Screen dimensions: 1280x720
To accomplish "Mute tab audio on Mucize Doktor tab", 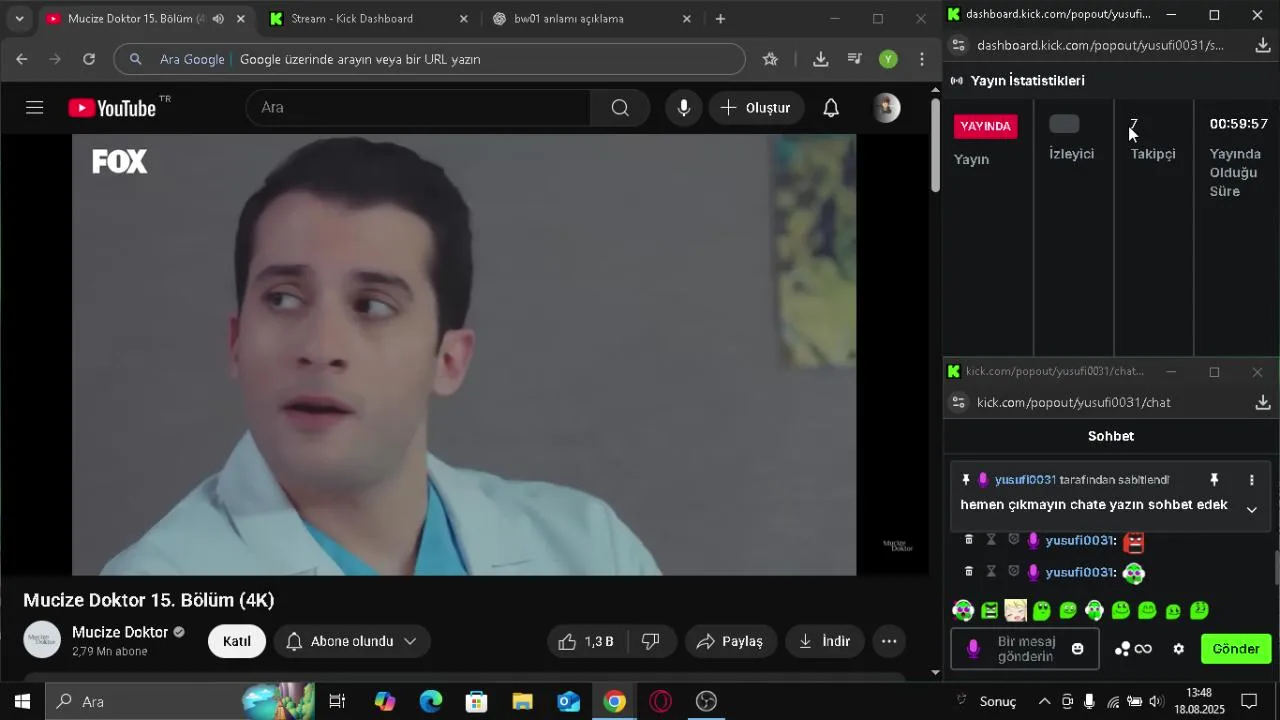I will click(x=218, y=19).
